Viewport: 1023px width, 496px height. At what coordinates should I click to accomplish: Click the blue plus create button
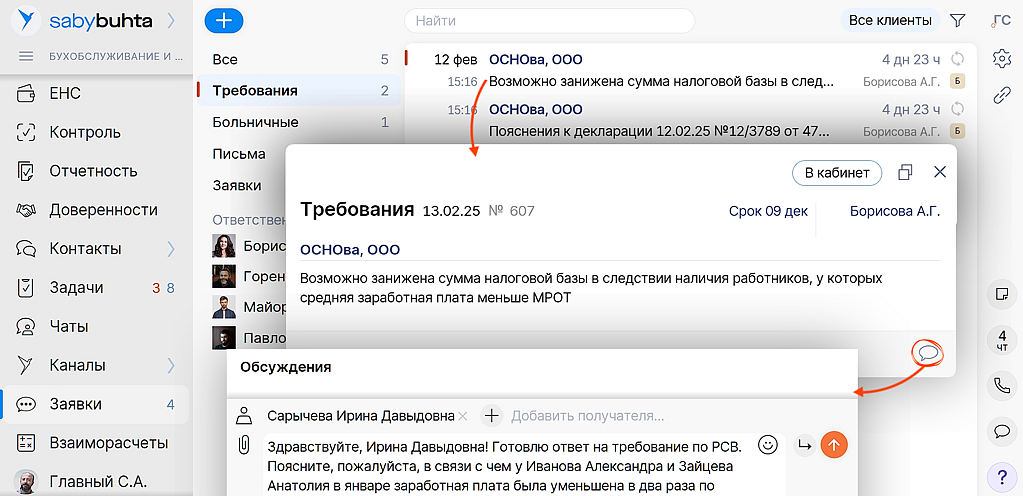click(224, 20)
